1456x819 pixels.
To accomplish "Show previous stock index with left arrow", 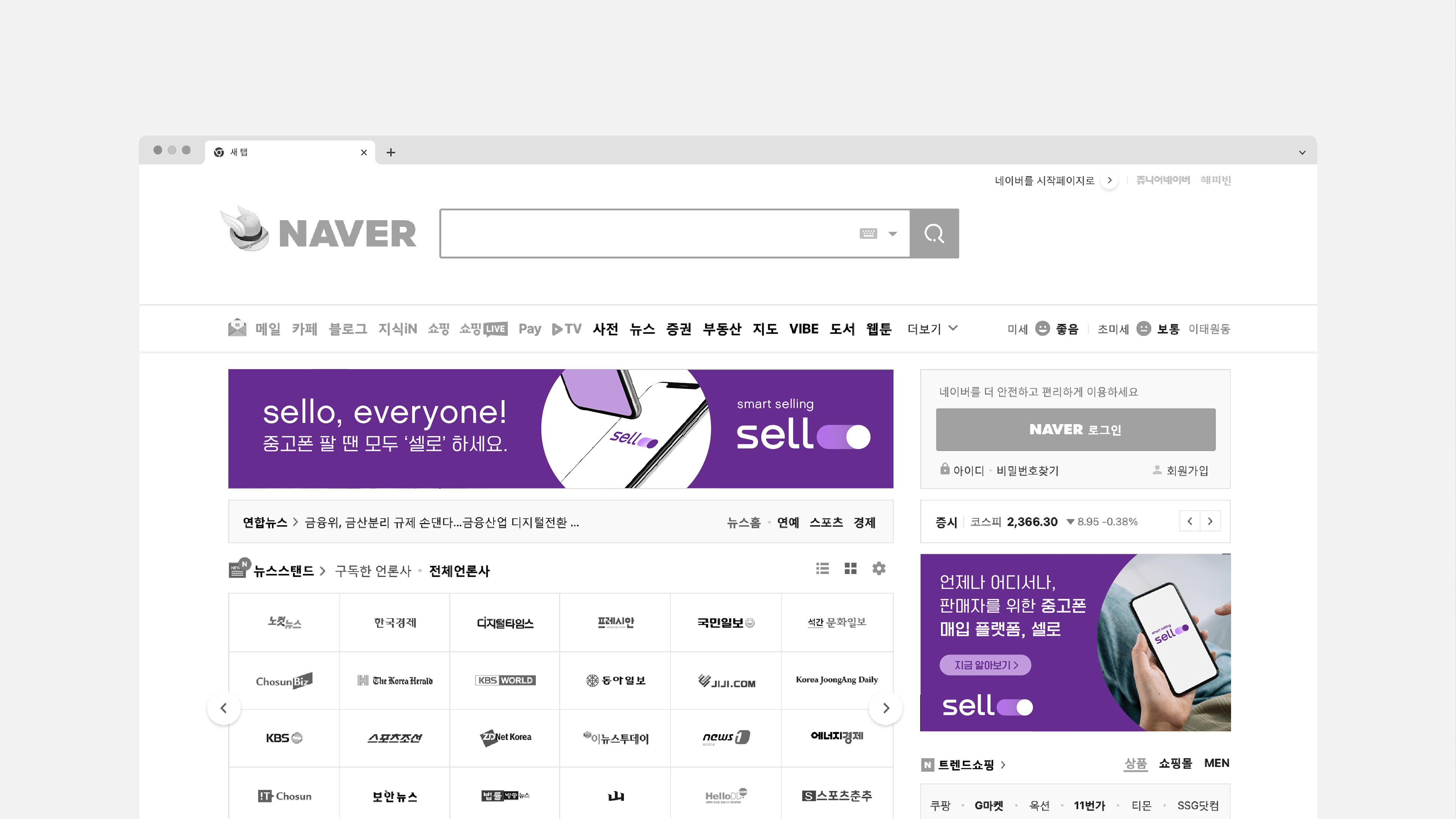I will [x=1190, y=521].
